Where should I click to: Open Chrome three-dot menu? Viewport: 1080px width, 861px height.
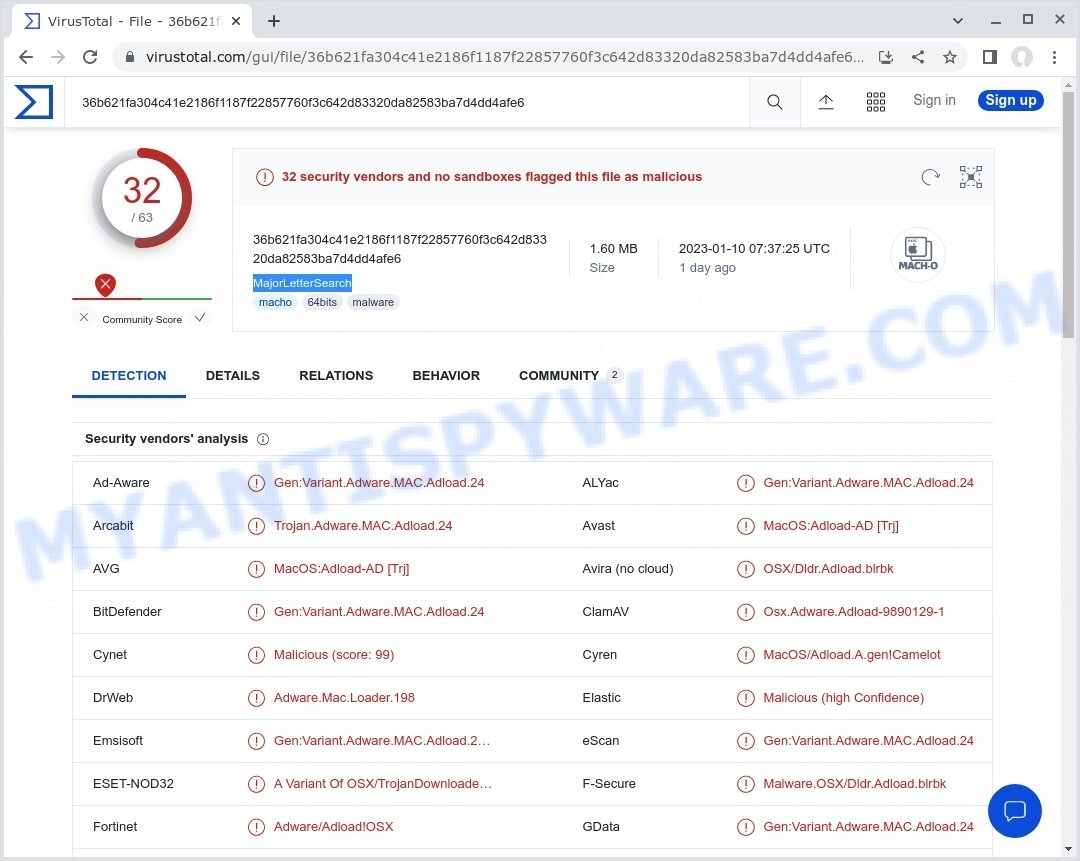coord(1054,57)
